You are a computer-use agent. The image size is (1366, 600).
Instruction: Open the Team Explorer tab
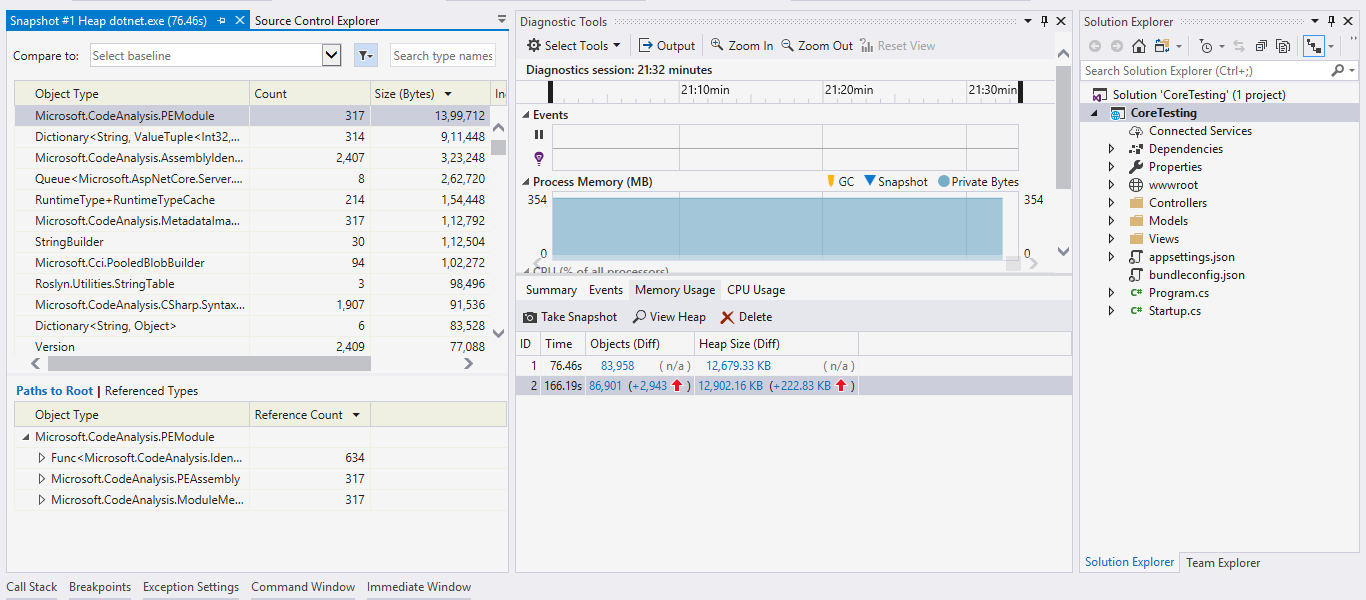pyautogui.click(x=1223, y=563)
